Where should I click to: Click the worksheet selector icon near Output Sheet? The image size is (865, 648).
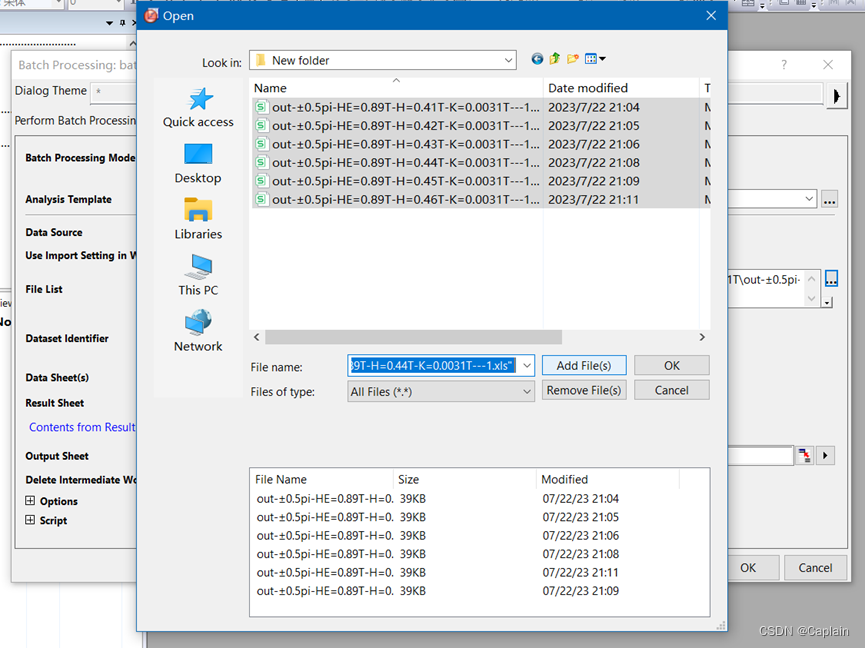pos(805,455)
